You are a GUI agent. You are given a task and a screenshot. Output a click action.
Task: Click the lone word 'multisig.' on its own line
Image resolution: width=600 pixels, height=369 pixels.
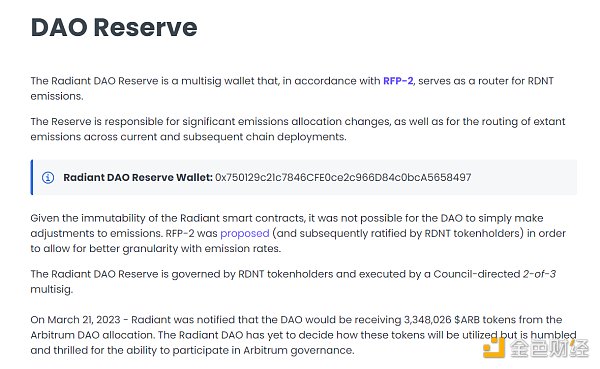point(52,289)
